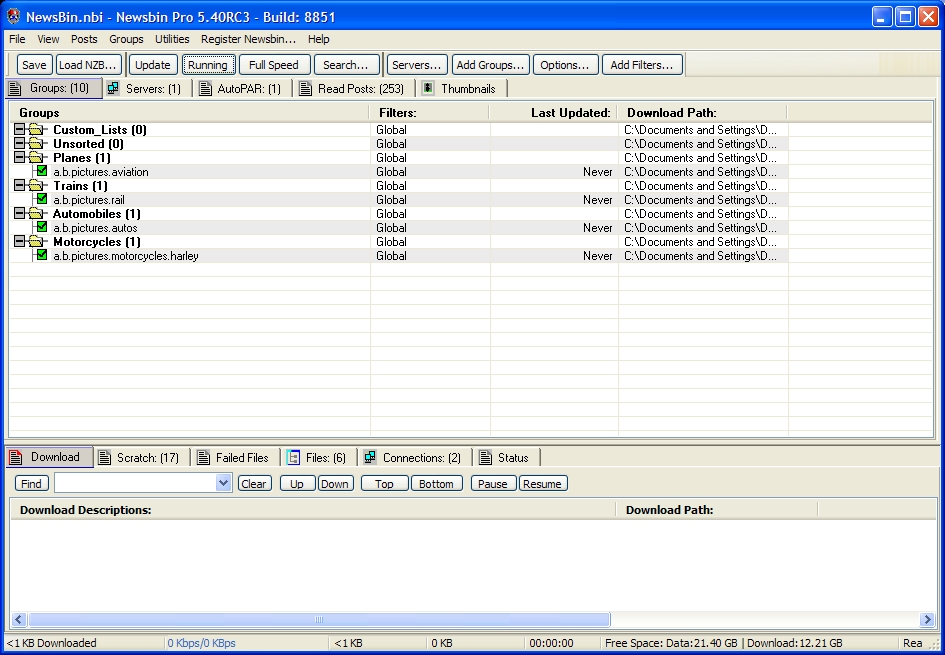The width and height of the screenshot is (945, 655).
Task: Move the item Down in the download list
Action: pyautogui.click(x=334, y=483)
